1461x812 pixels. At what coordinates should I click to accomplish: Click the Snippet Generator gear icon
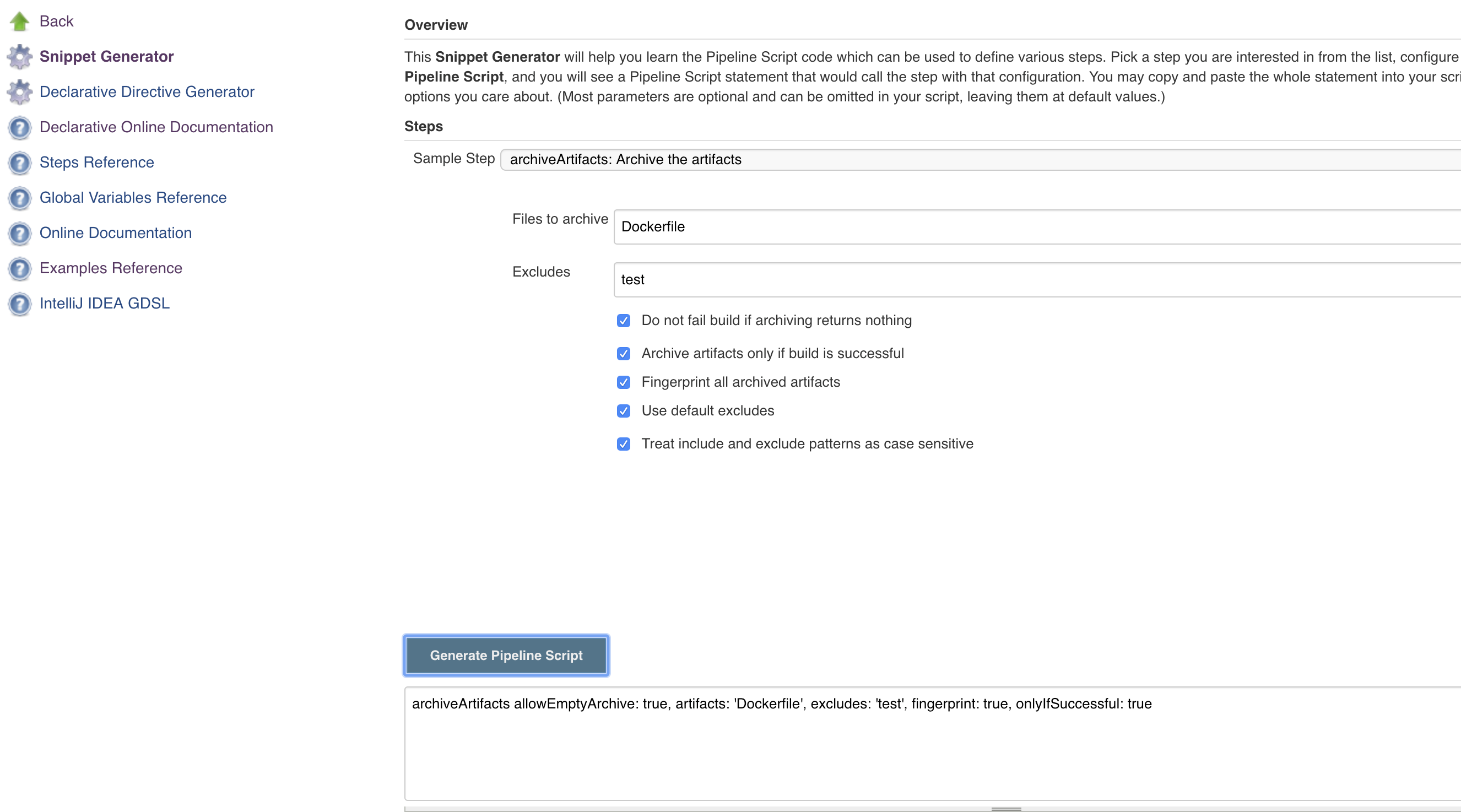(19, 57)
